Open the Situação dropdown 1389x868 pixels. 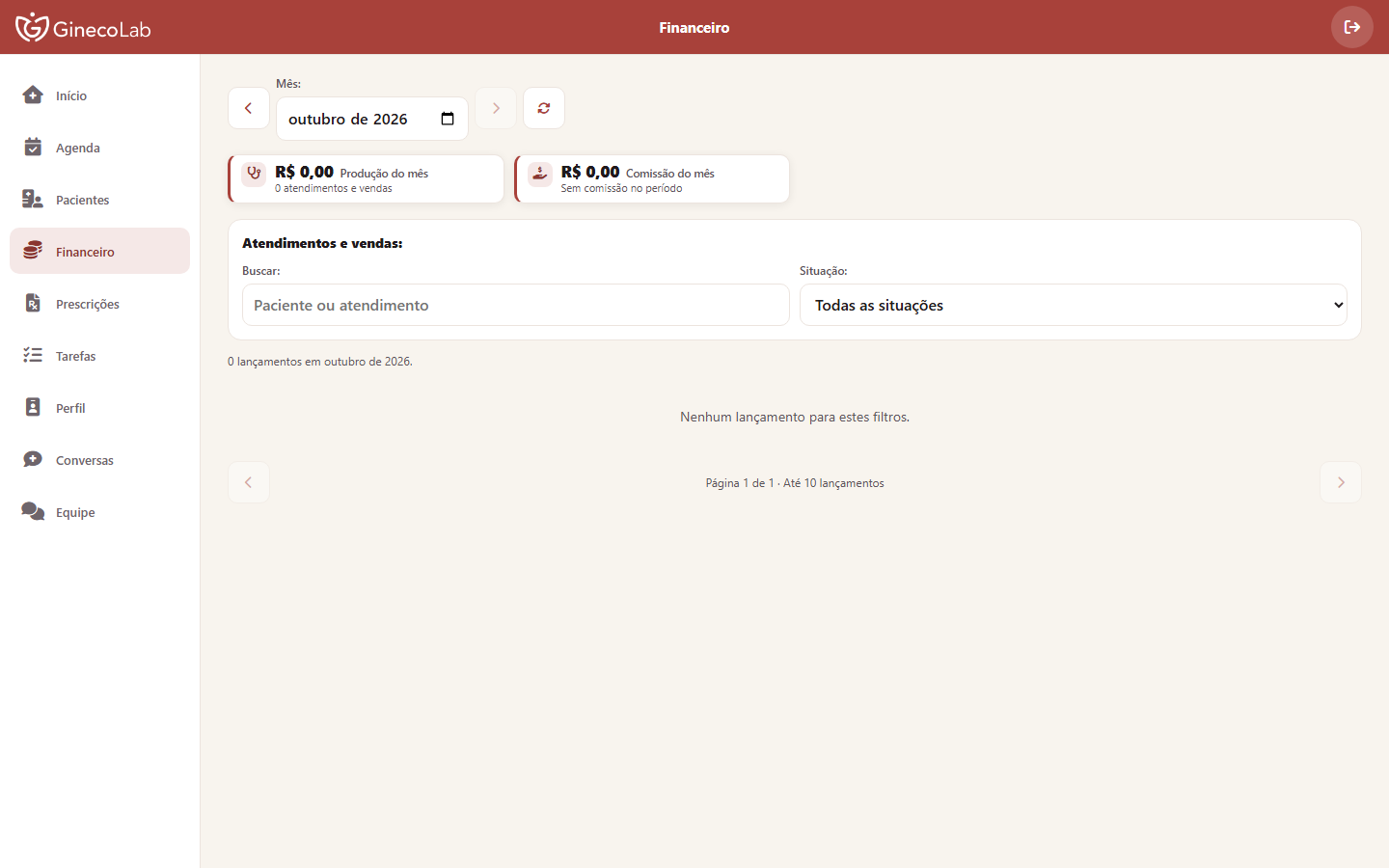tap(1074, 305)
